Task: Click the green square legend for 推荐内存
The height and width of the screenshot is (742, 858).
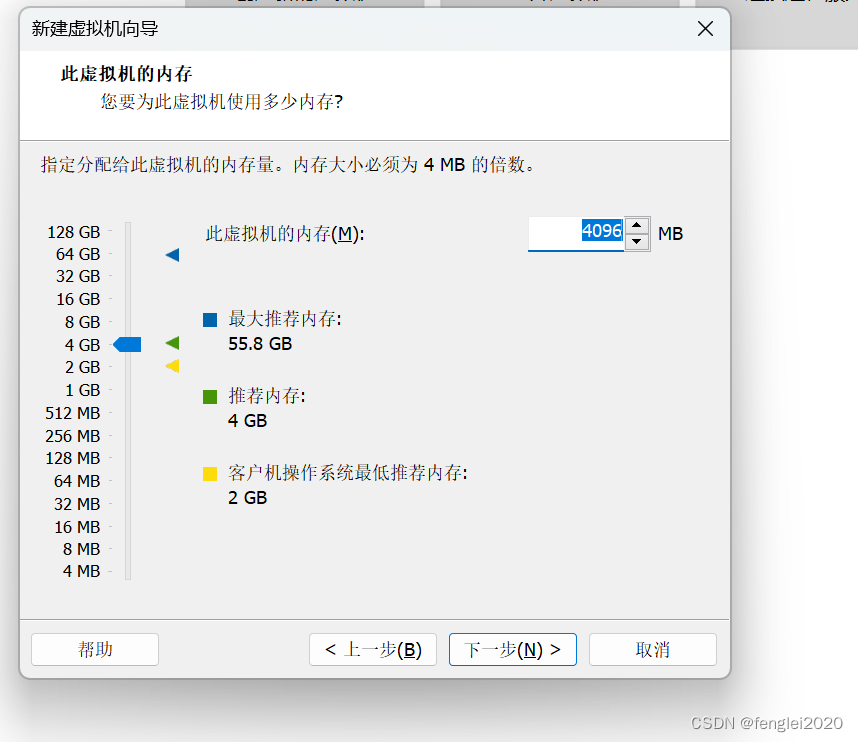Action: (210, 396)
